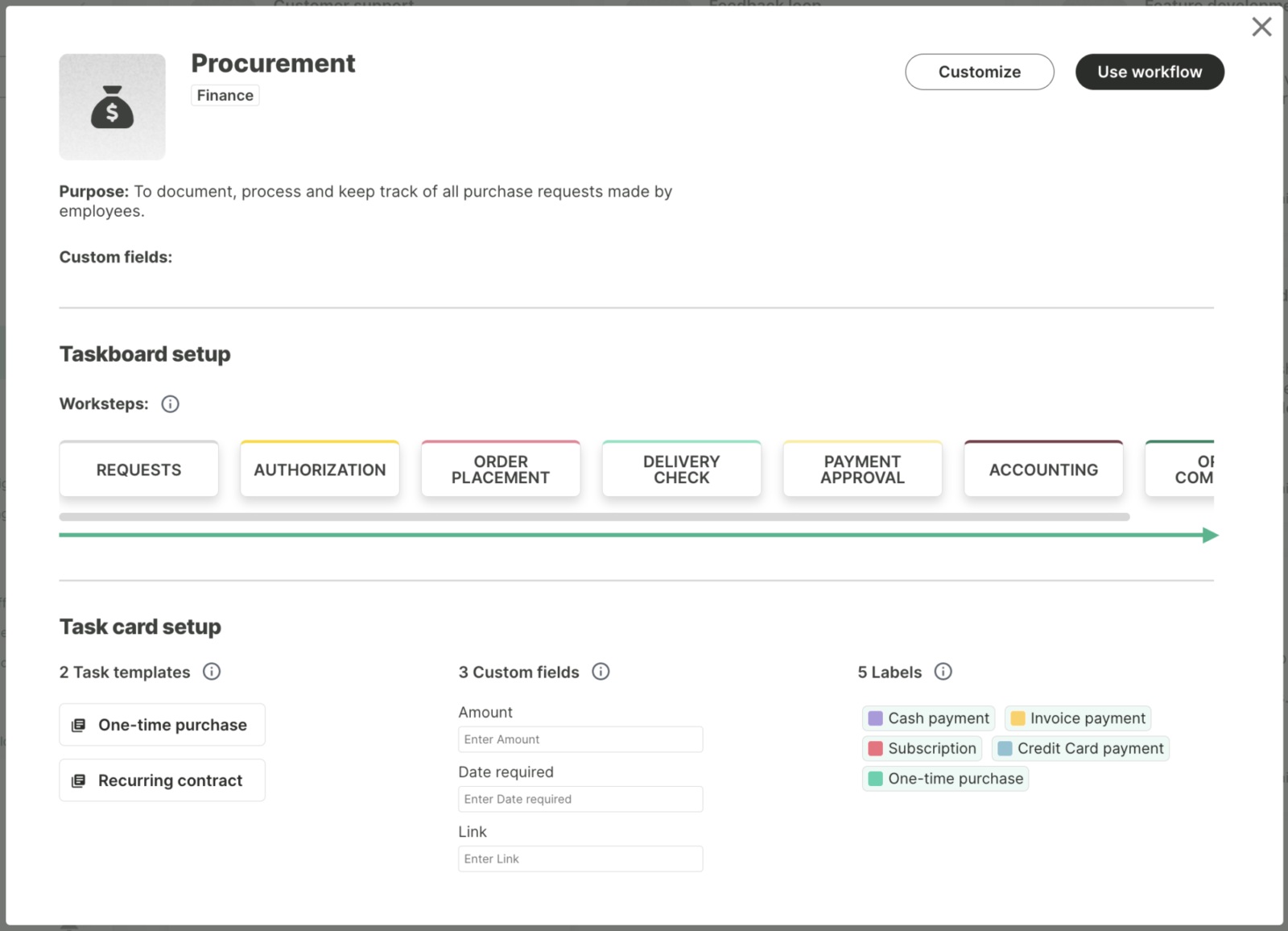Select the REQUESTS workstep card

pyautogui.click(x=138, y=470)
